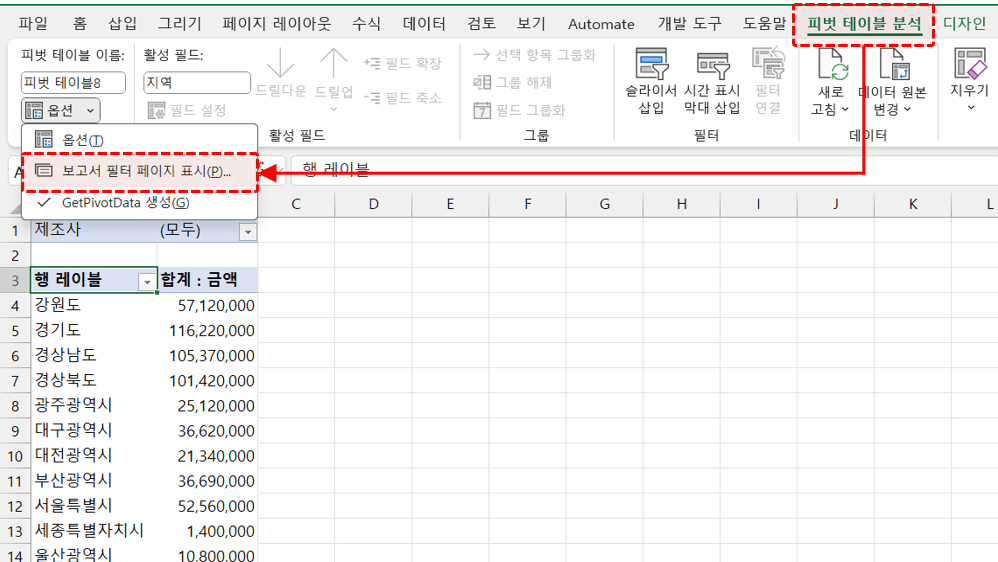
Task: Switch to the 그리기 tab
Action: coord(179,24)
